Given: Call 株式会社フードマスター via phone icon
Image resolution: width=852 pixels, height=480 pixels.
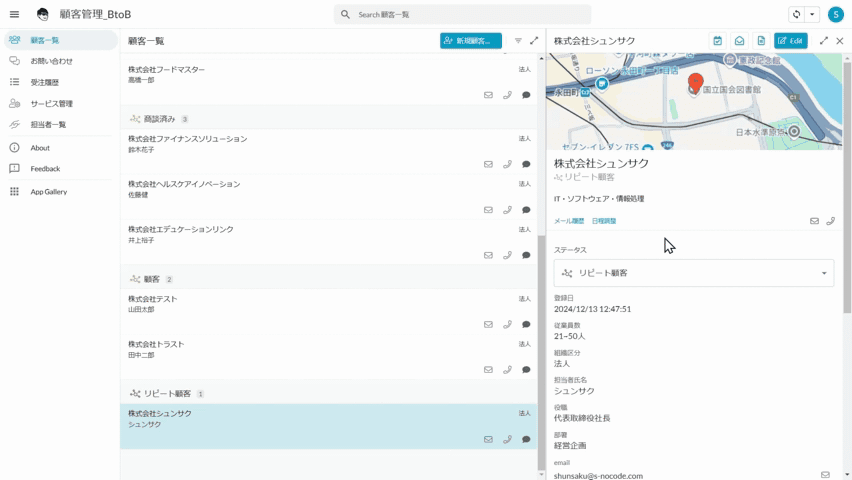Looking at the screenshot, I should click(507, 95).
